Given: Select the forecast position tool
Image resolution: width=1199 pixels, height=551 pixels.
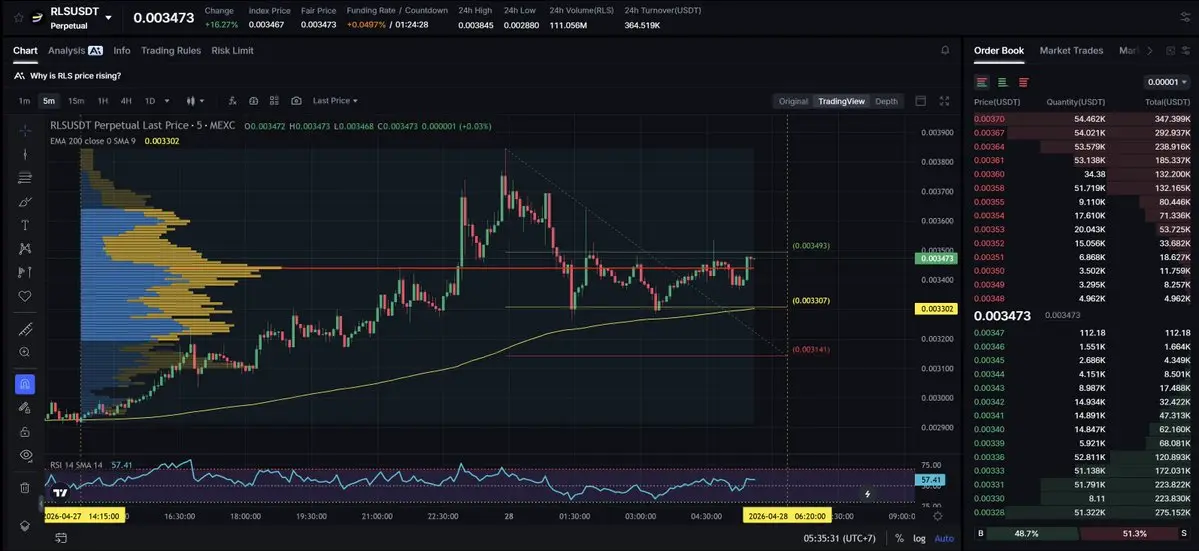Looking at the screenshot, I should (x=25, y=272).
